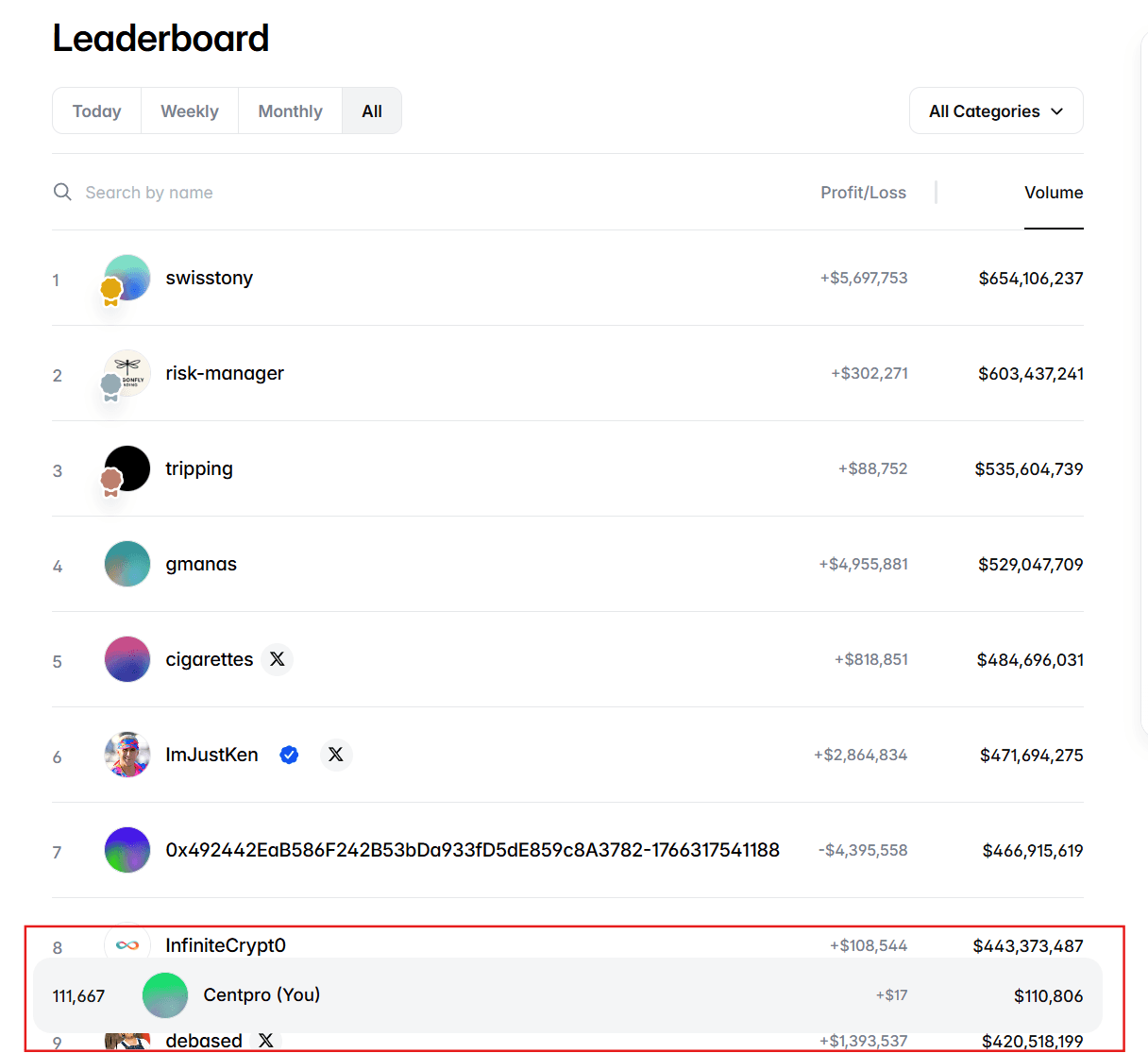Viewport: 1148px width, 1053px height.
Task: Open the X profile icon next to cigarettes
Action: pyautogui.click(x=277, y=659)
